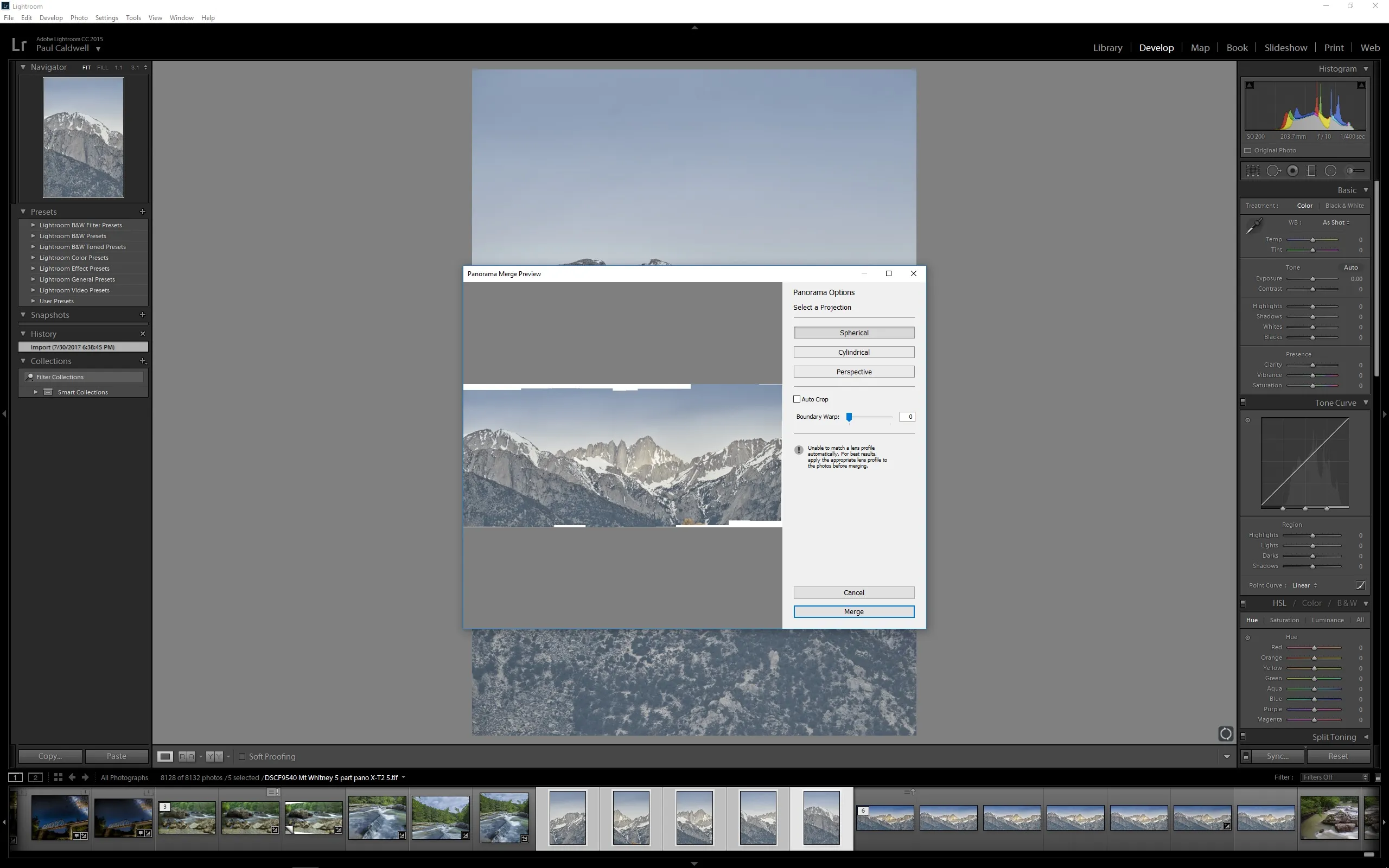The width and height of the screenshot is (1389, 868).
Task: Select the Crop Overlay tool
Action: point(1253,170)
